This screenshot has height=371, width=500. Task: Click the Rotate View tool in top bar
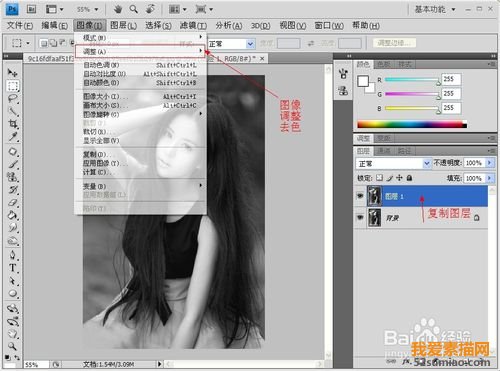point(150,9)
